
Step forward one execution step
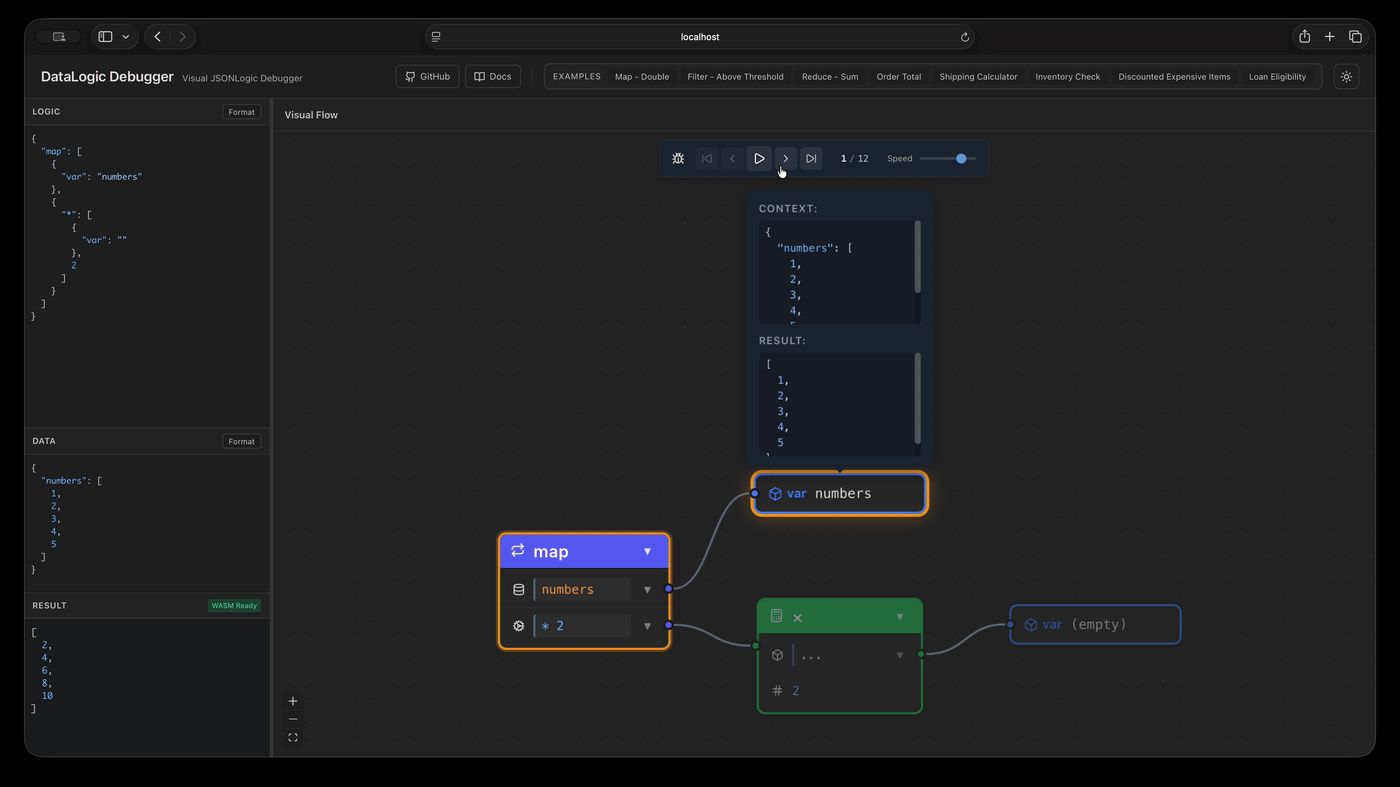785,158
